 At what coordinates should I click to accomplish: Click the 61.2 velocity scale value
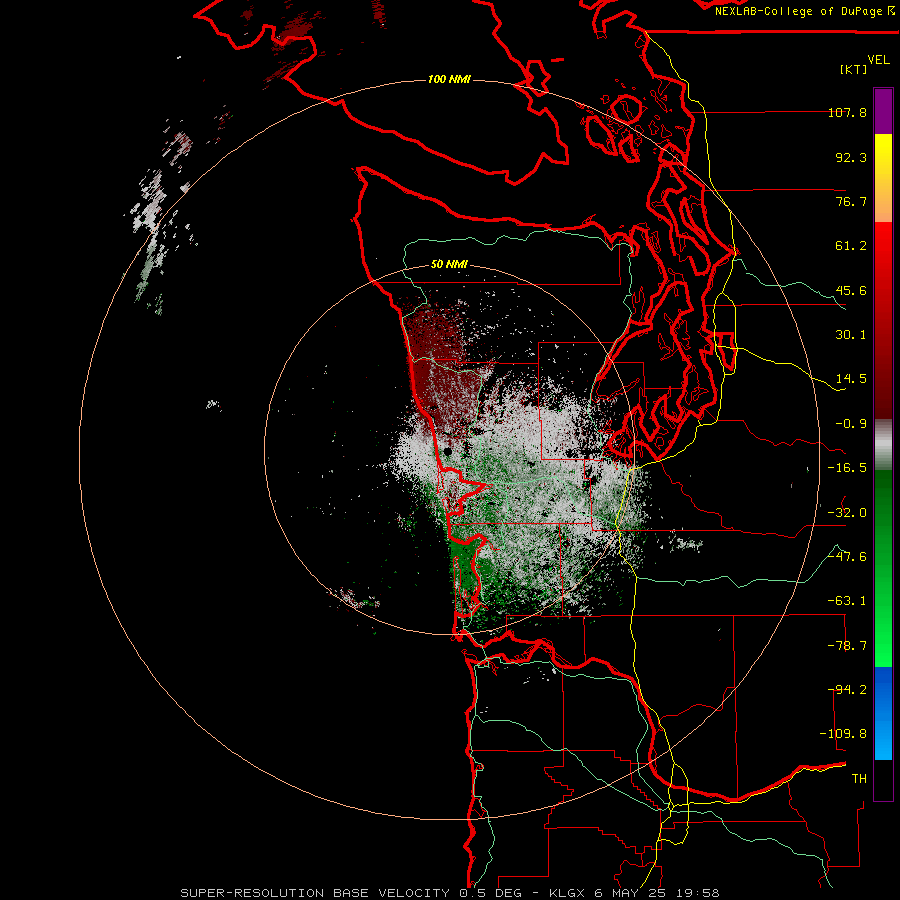click(x=851, y=246)
